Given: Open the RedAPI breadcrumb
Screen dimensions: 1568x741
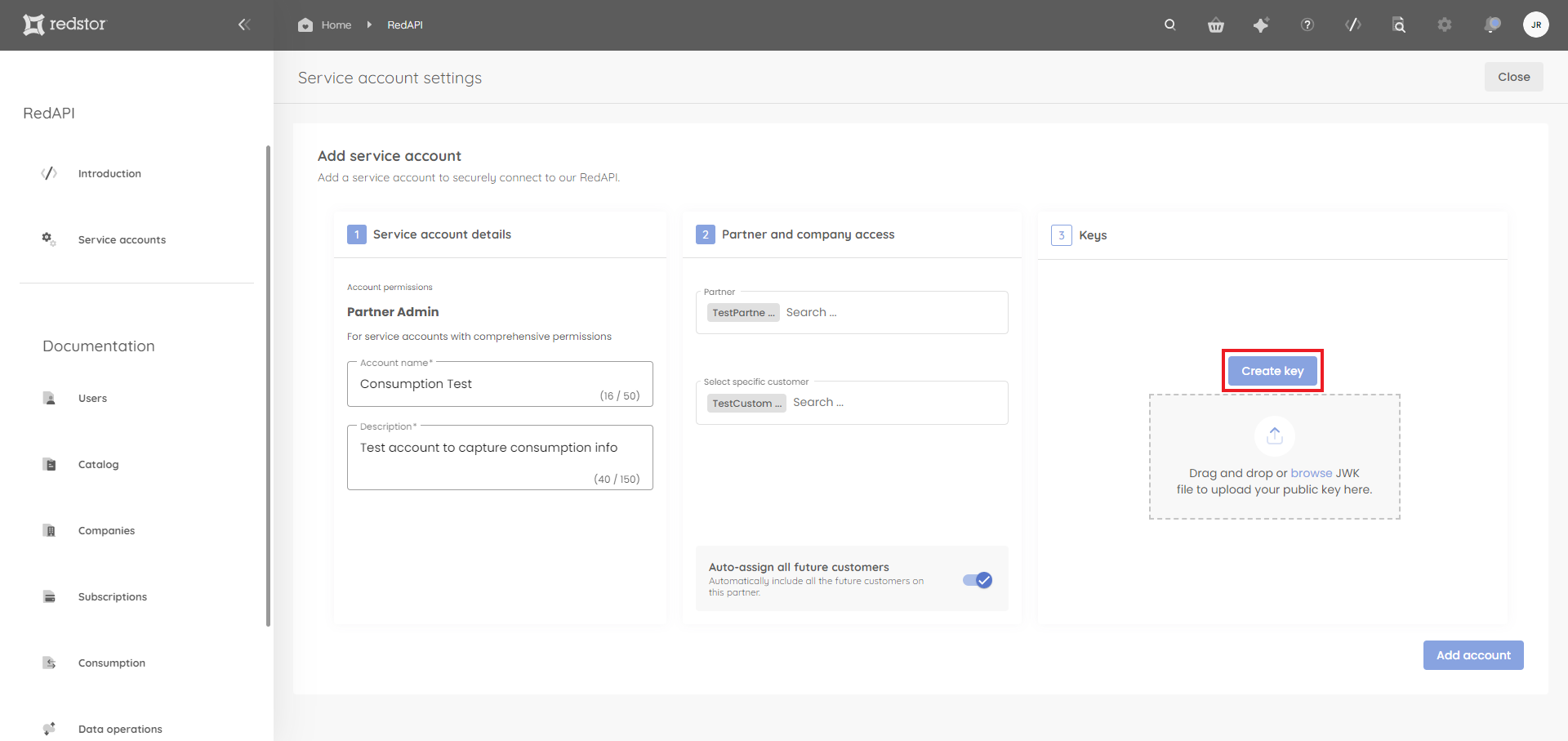Looking at the screenshot, I should coord(405,25).
